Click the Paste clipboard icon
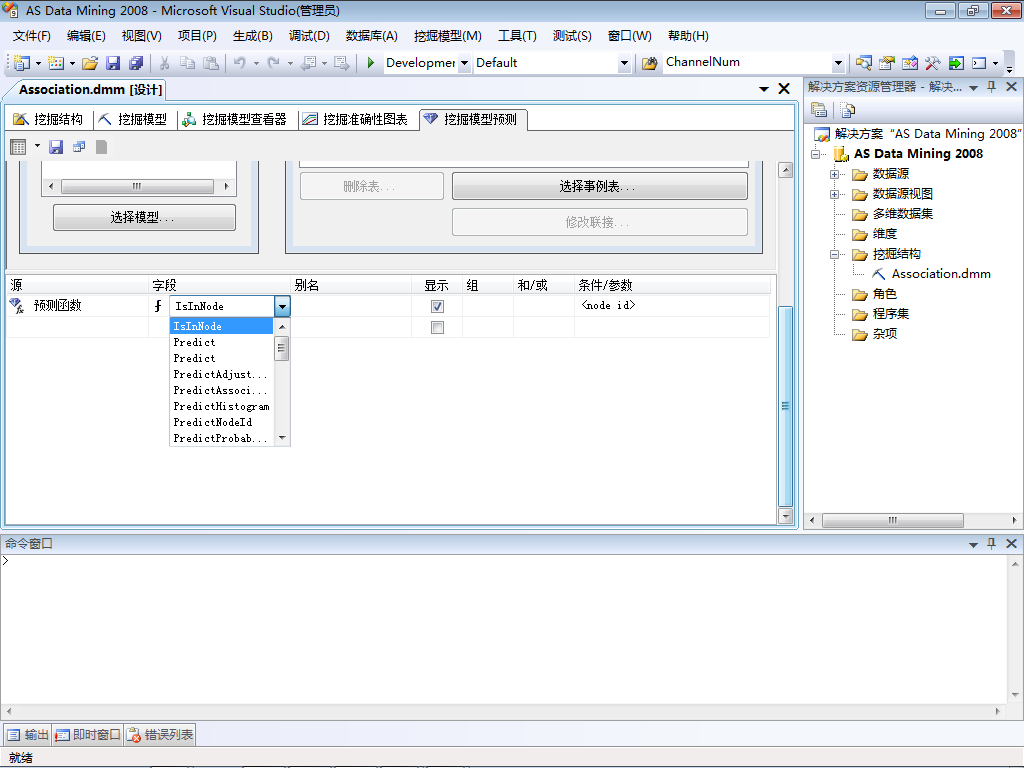 [x=211, y=63]
